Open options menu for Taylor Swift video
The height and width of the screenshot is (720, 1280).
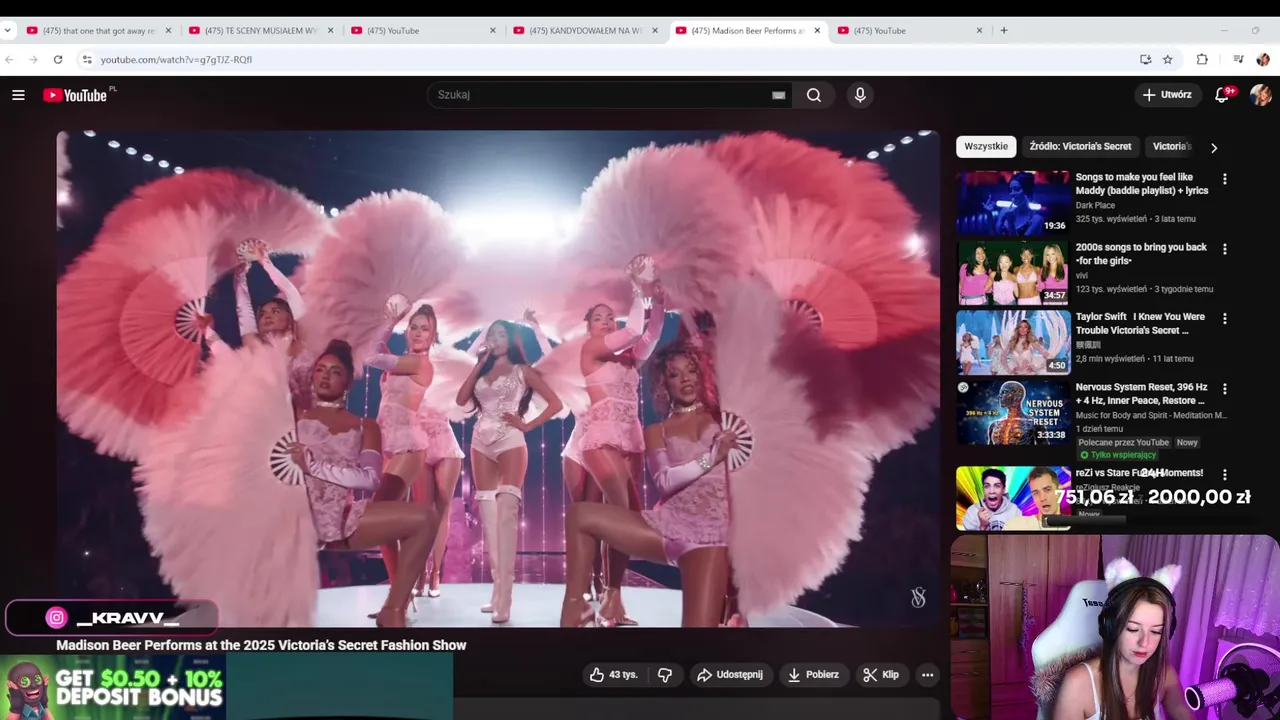pyautogui.click(x=1224, y=319)
